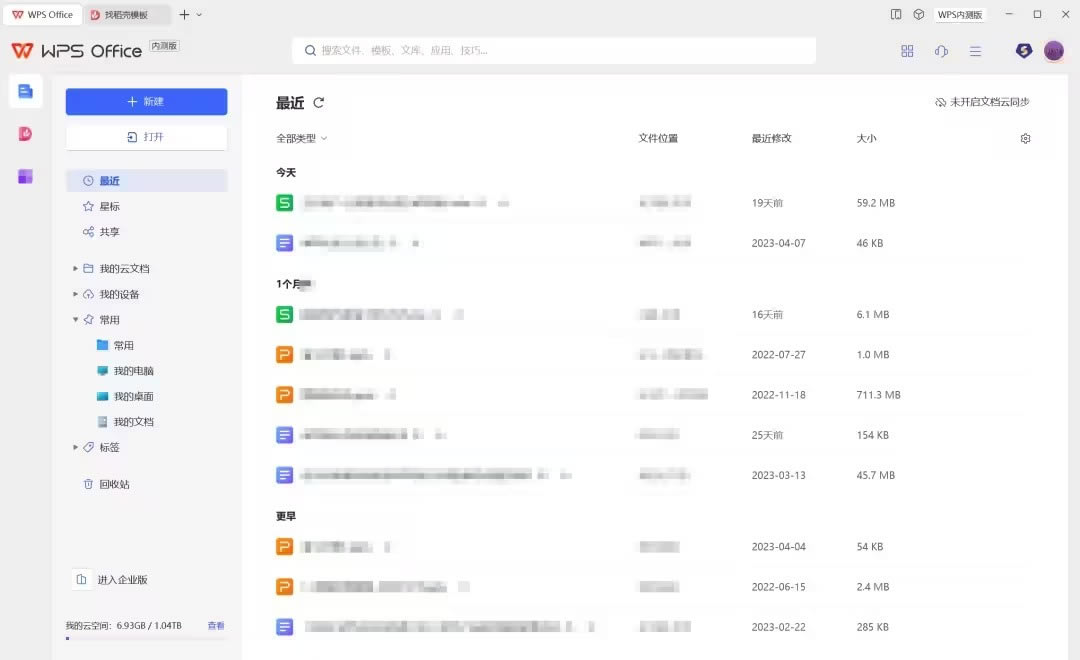
Task: Click the customer service headset icon
Action: (x=941, y=51)
